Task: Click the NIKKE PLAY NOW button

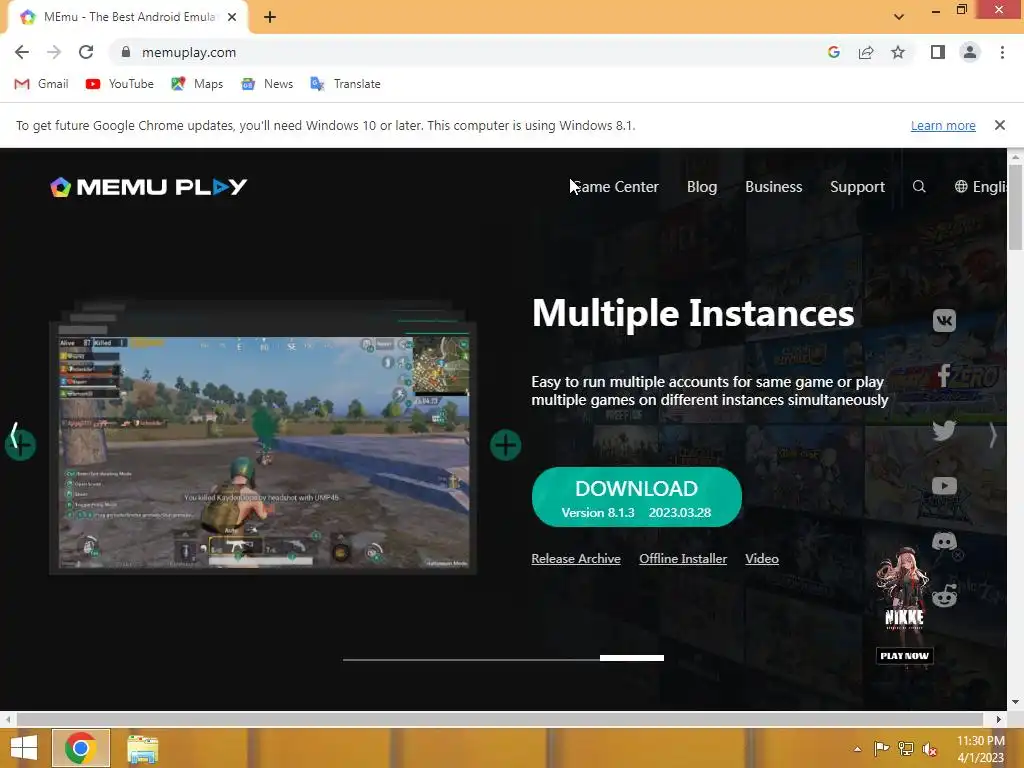Action: click(904, 656)
